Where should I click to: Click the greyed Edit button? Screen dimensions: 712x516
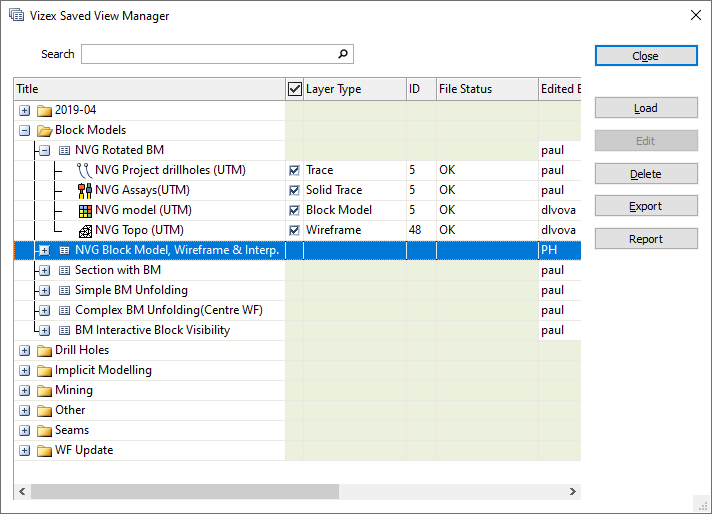pyautogui.click(x=646, y=141)
